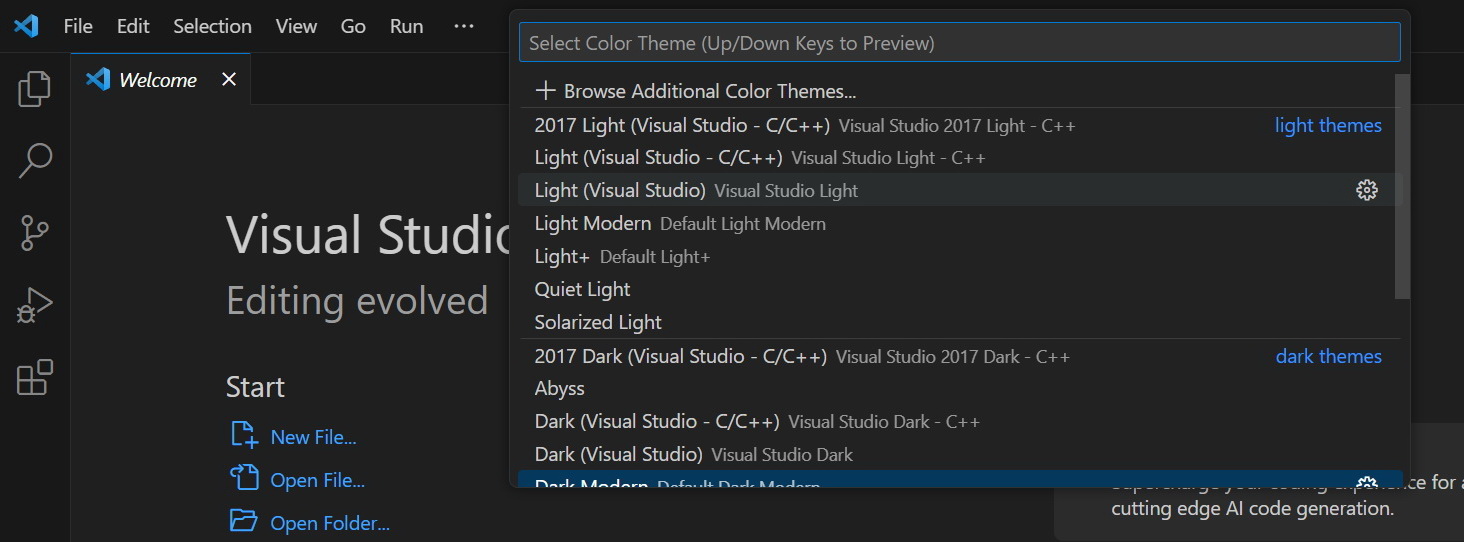Click the Open Folder... link
This screenshot has height=542, width=1464.
coord(330,523)
